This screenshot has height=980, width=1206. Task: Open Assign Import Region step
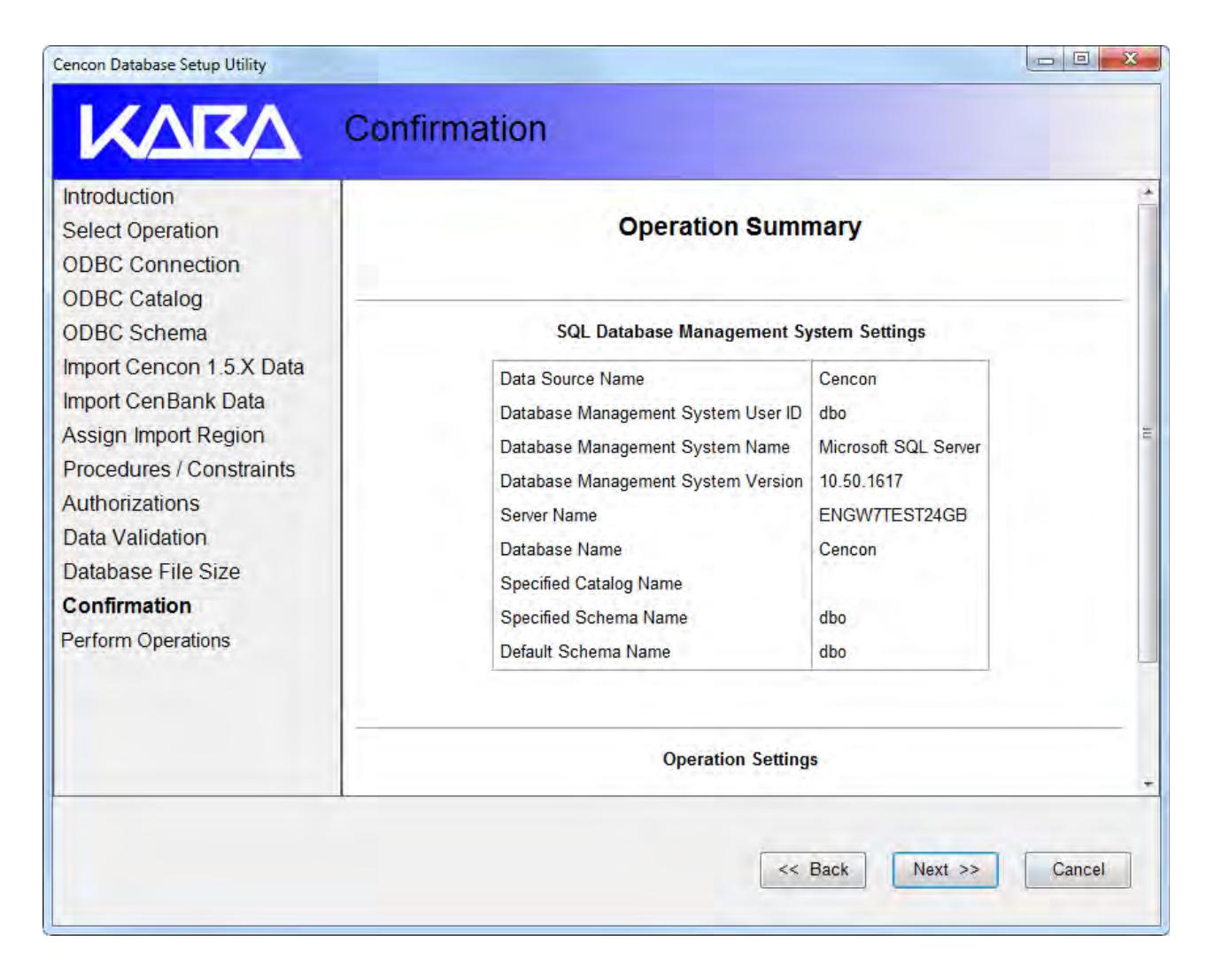pos(163,436)
